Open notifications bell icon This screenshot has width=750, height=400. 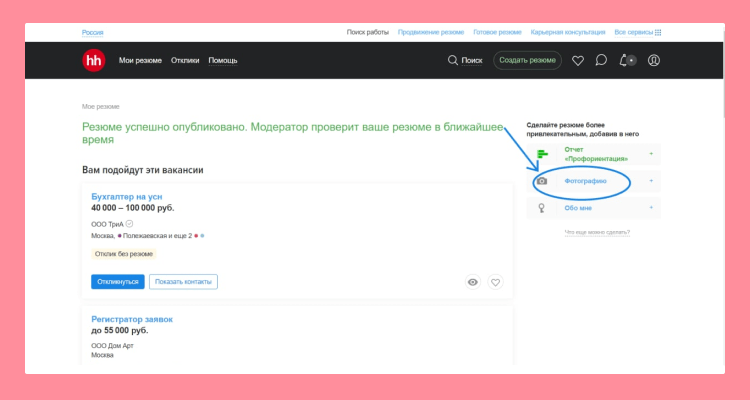pos(623,60)
